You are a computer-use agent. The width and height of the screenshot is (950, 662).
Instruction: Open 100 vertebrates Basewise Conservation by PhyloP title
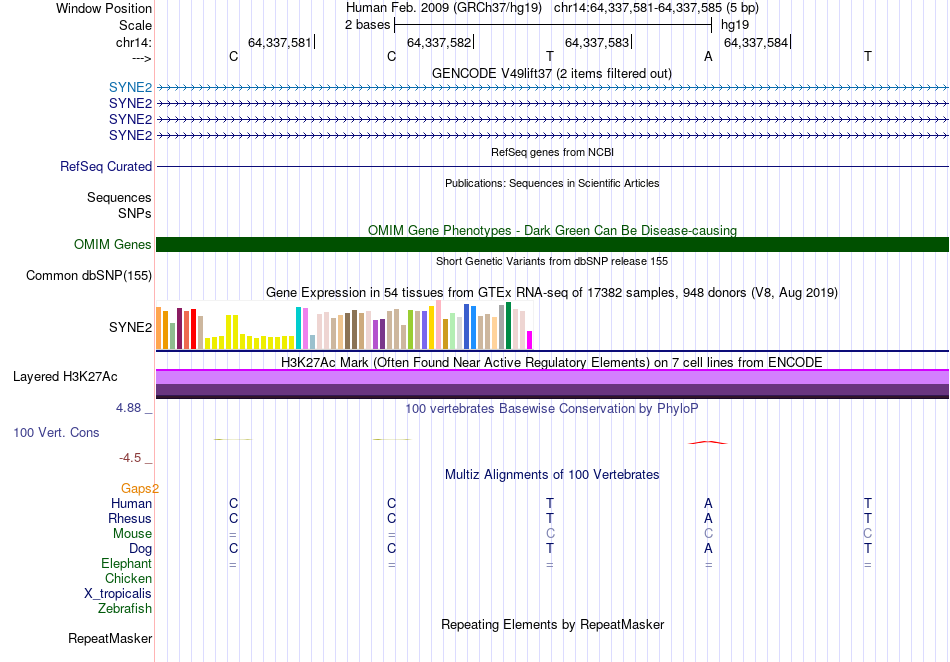(552, 409)
